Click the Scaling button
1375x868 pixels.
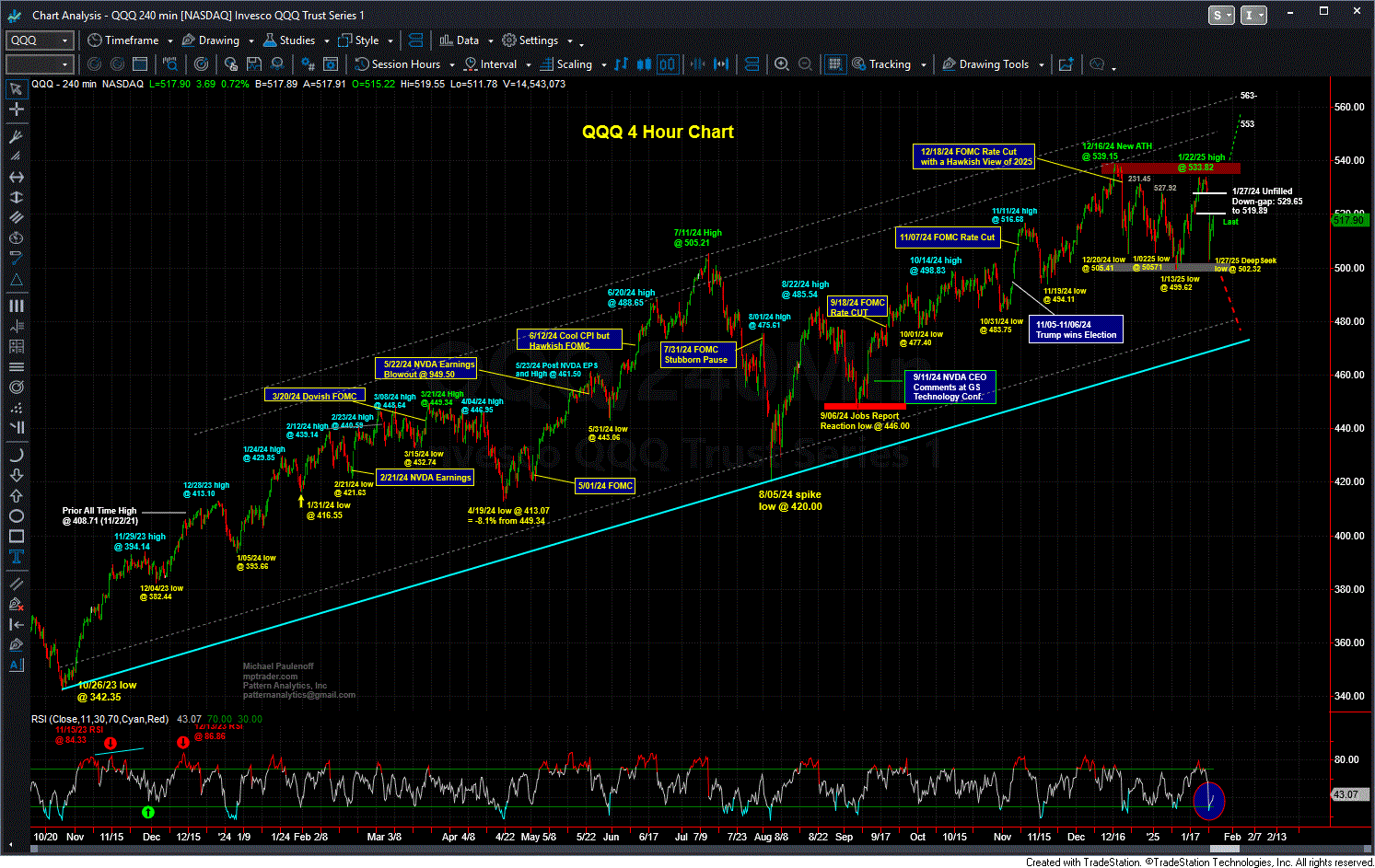(x=565, y=64)
